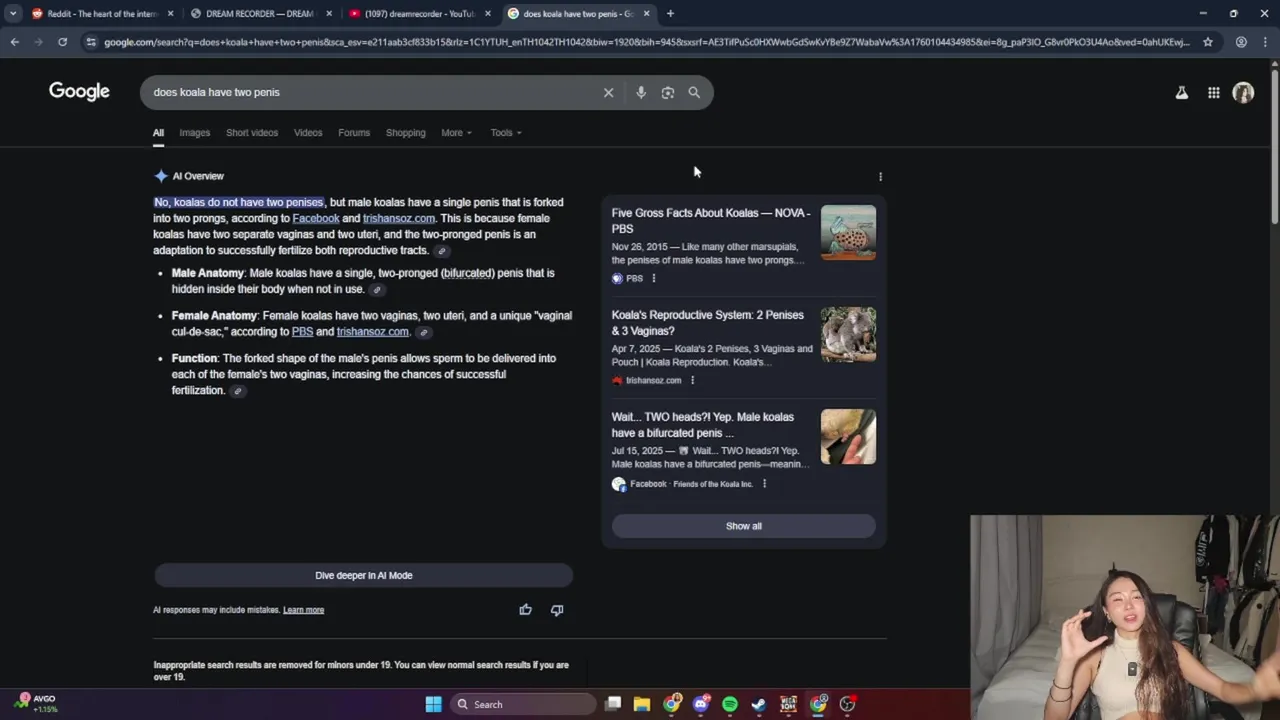Viewport: 1280px width, 720px height.
Task: Open Google apps grid
Action: coord(1213,93)
